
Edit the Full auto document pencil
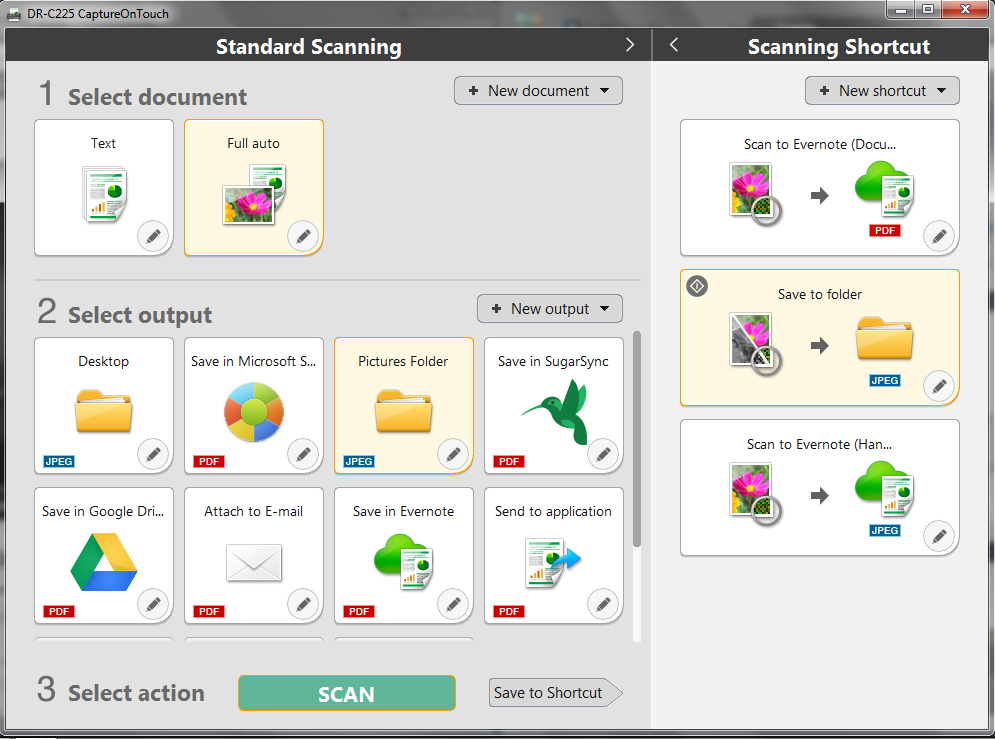point(303,237)
